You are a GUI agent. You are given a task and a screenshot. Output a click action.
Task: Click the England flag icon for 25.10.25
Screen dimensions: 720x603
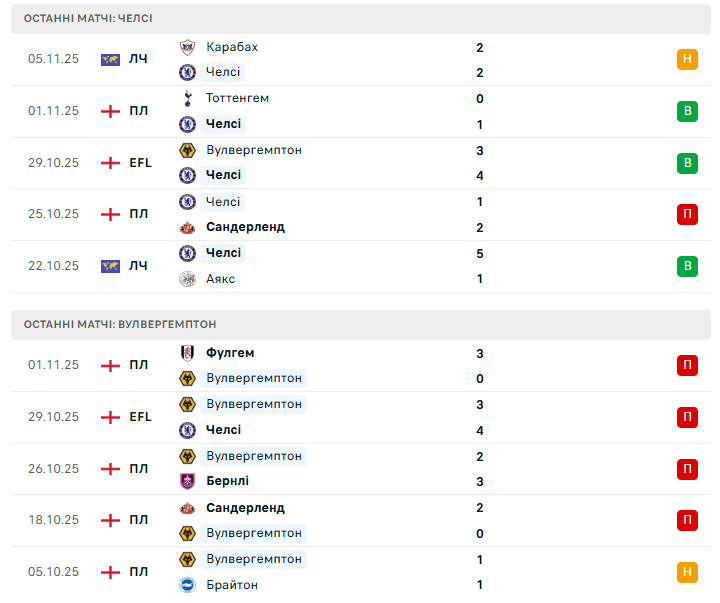click(110, 214)
